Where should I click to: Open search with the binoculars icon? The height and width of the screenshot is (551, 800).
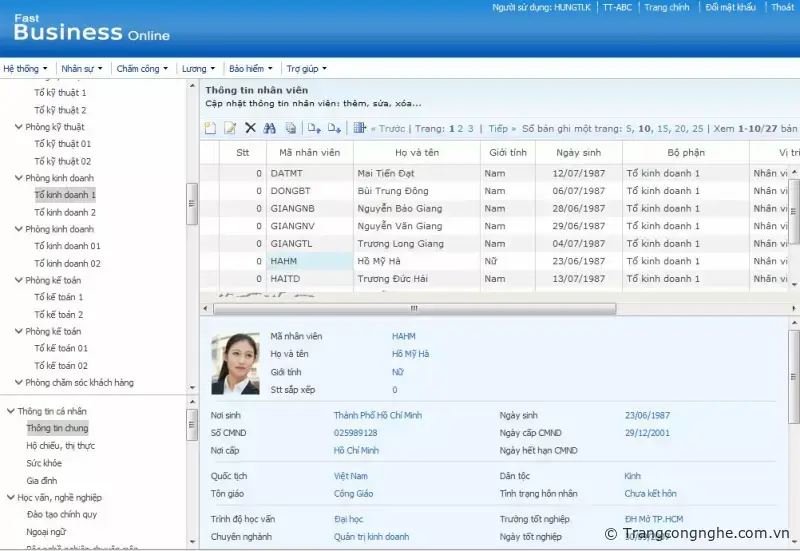(269, 128)
